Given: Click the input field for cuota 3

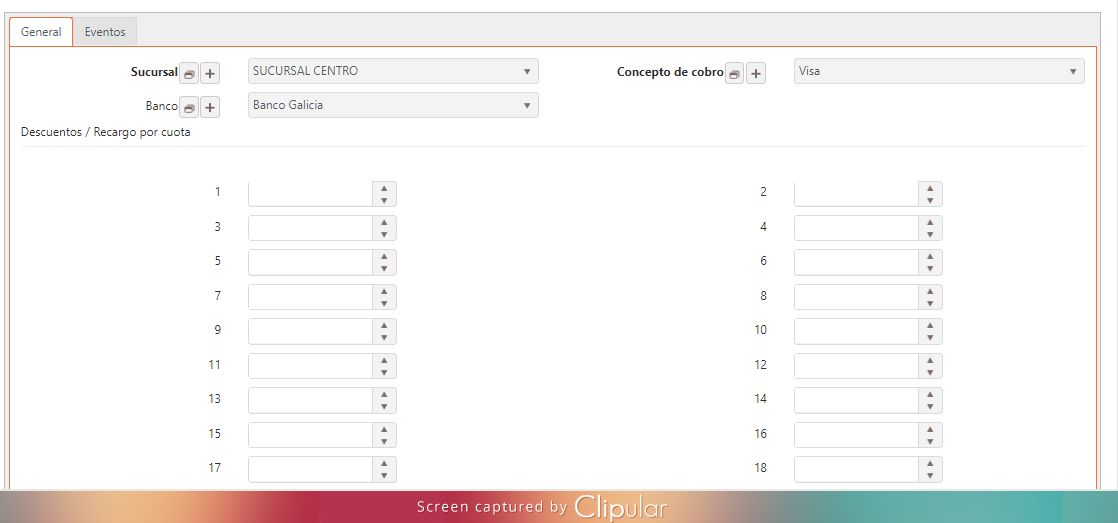Looking at the screenshot, I should tap(310, 228).
